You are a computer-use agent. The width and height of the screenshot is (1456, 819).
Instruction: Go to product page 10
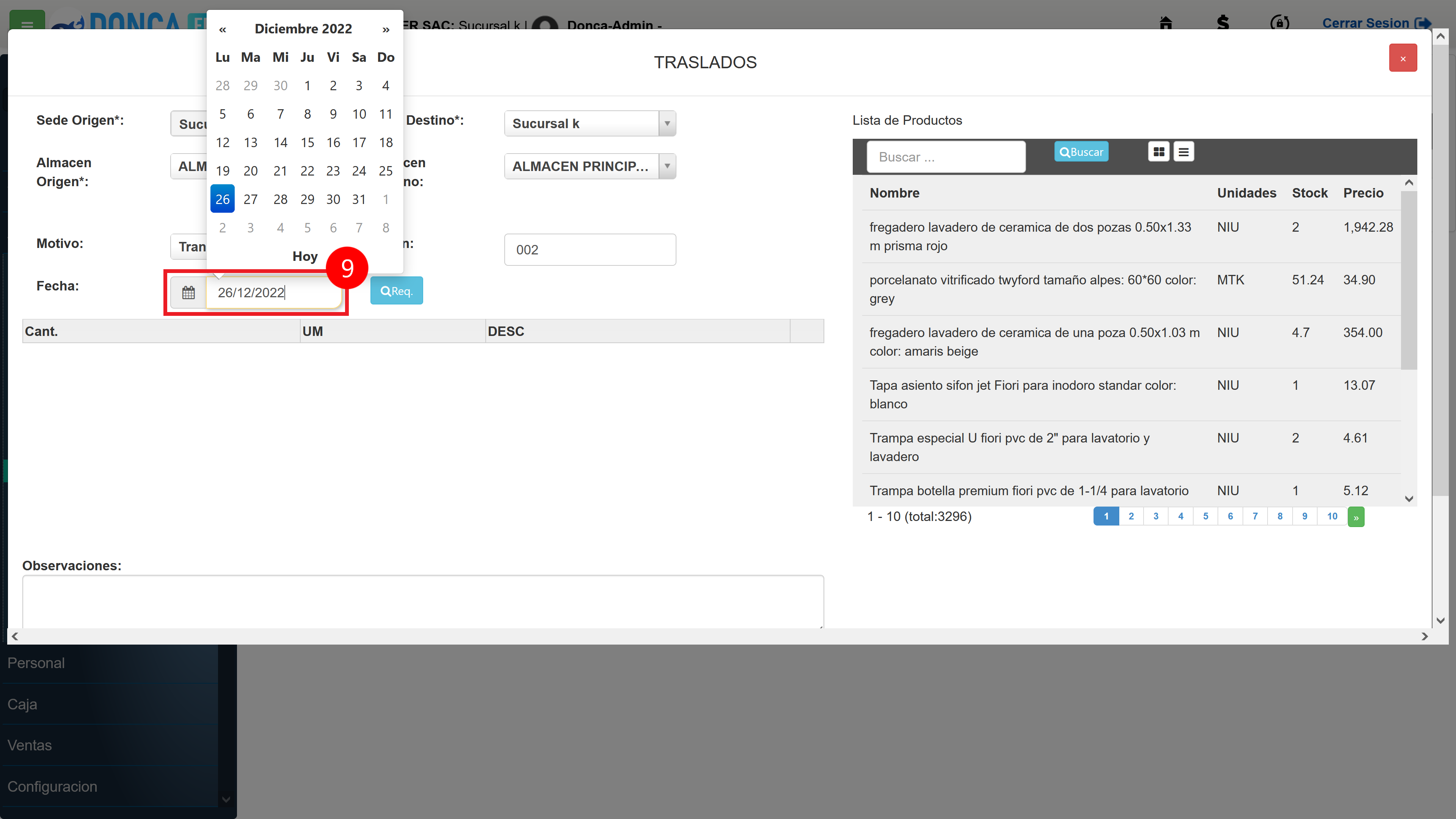(x=1332, y=516)
